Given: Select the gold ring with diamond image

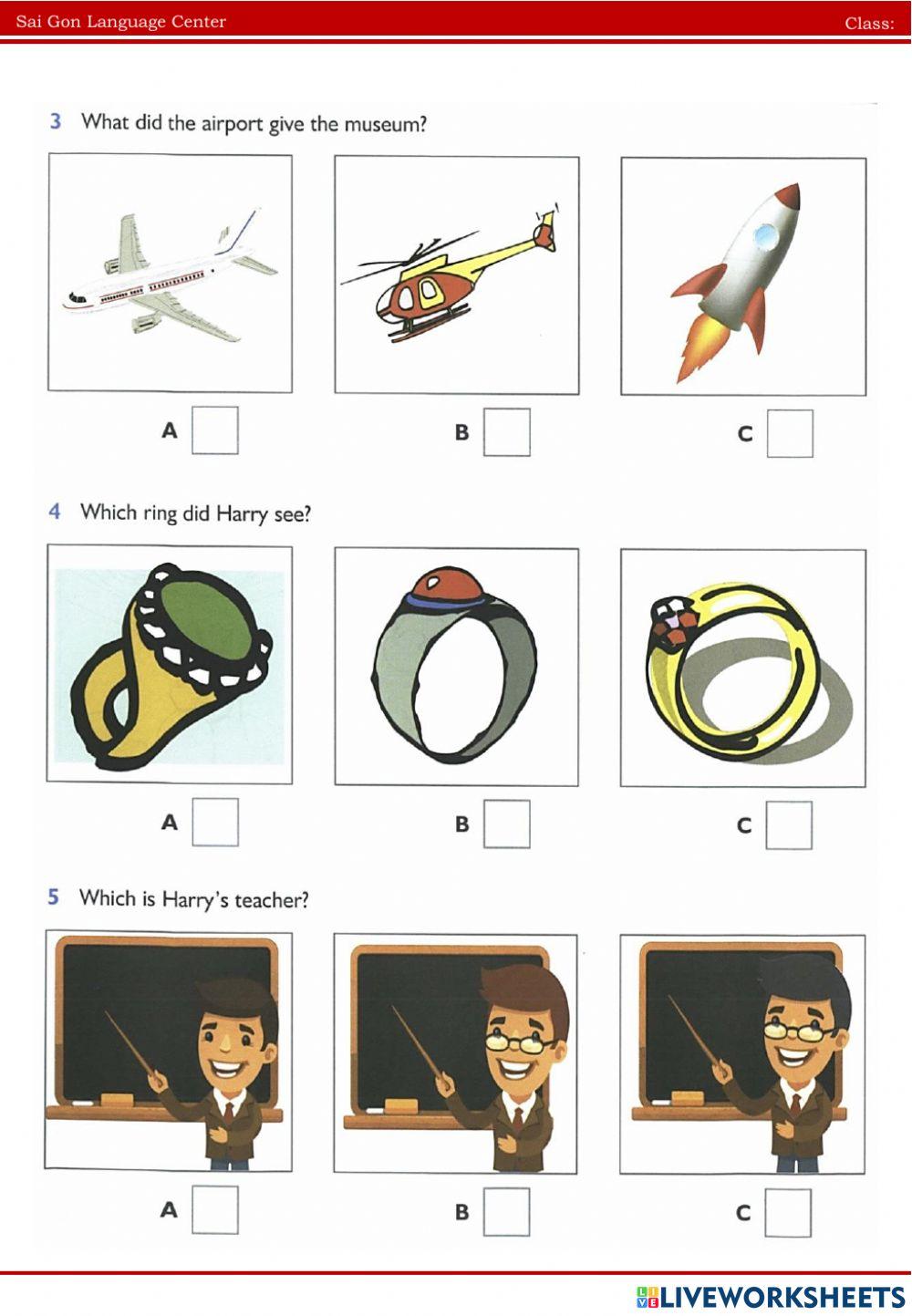Looking at the screenshot, I should coord(743,668).
